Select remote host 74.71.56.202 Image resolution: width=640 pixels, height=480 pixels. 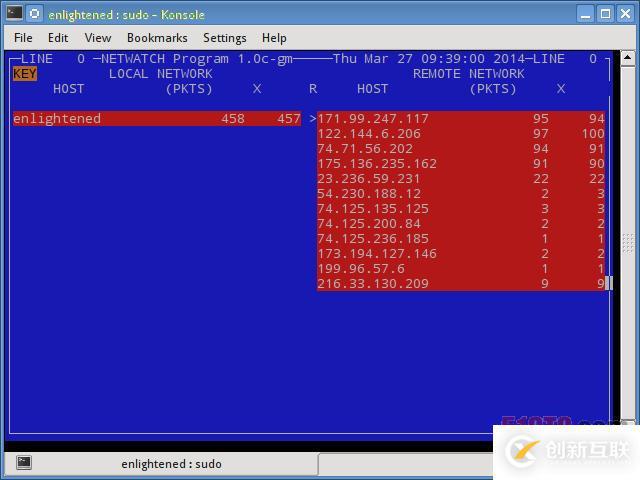pos(461,149)
